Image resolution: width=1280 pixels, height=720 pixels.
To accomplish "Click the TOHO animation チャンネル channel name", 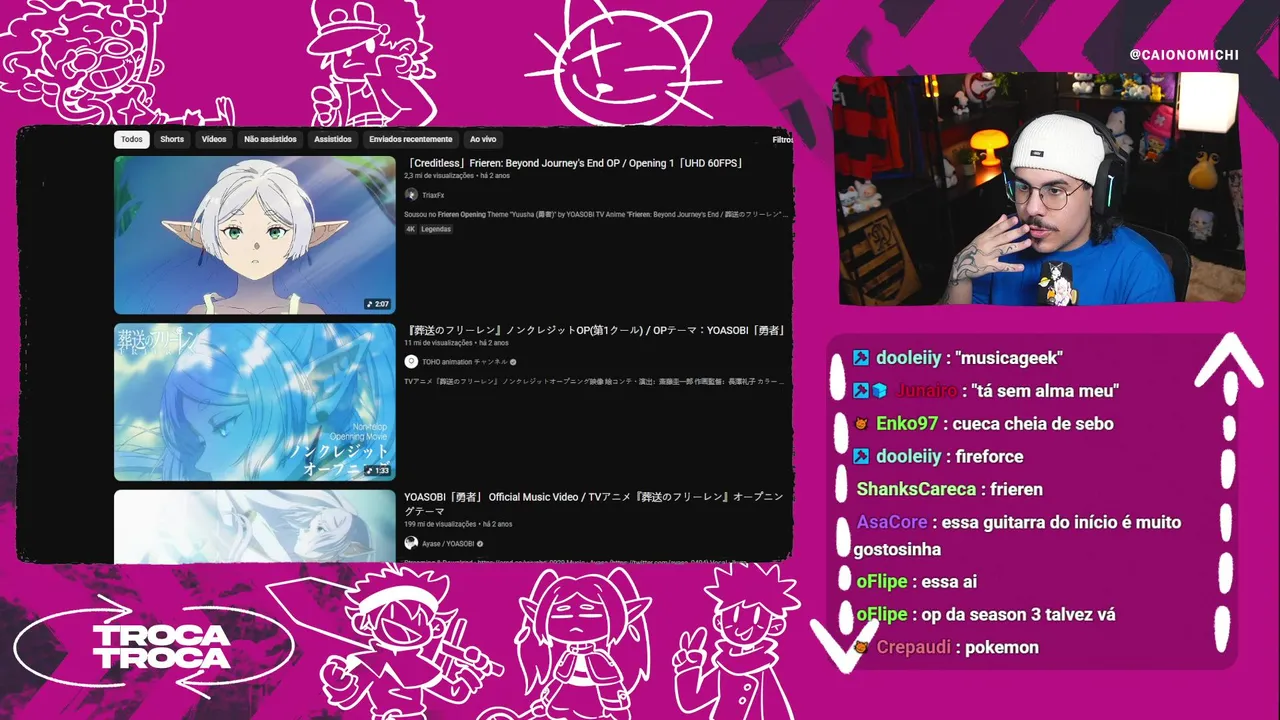I will pyautogui.click(x=464, y=362).
